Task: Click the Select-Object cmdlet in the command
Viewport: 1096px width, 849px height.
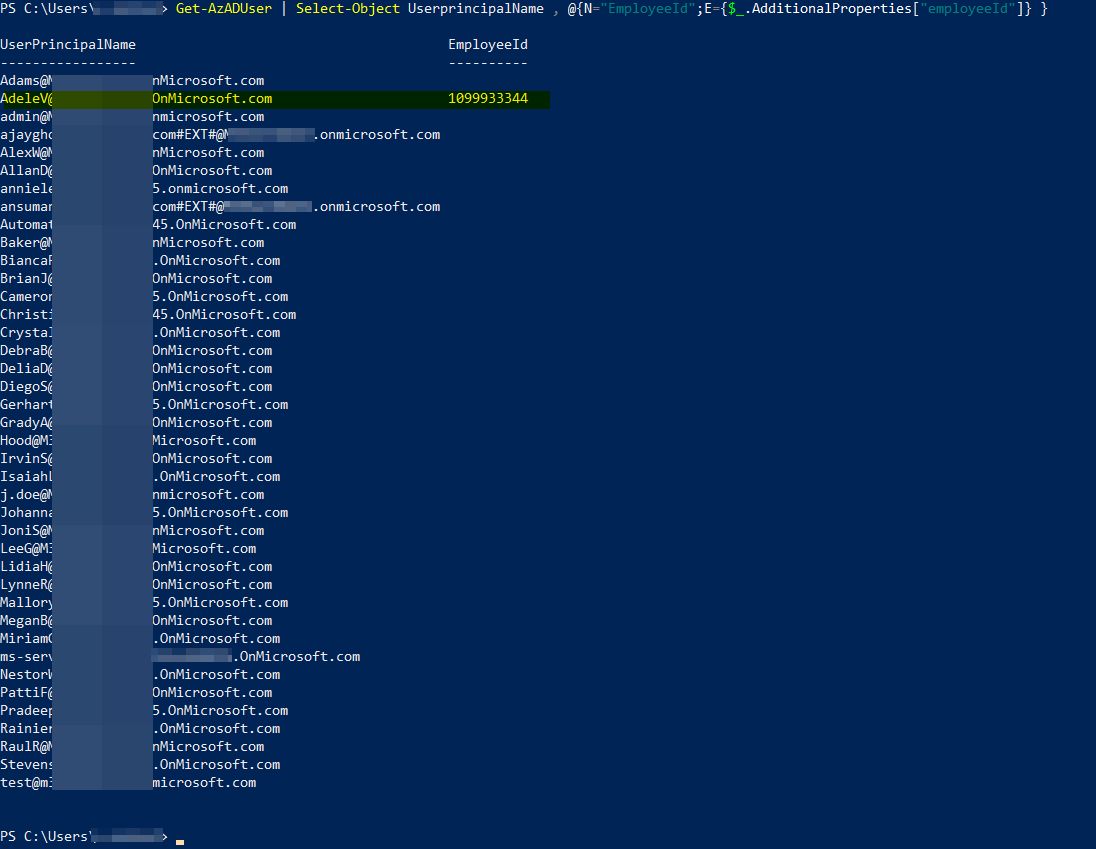Action: [347, 8]
